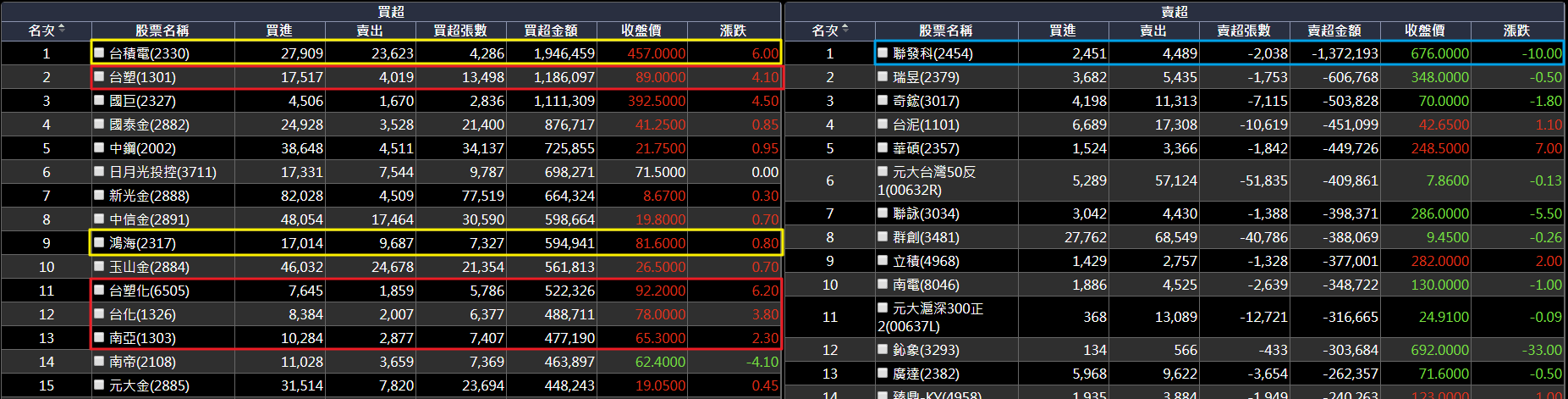This screenshot has height=399, width=1568.
Task: Click the 漲跌 value -4.10
Action: click(x=762, y=362)
